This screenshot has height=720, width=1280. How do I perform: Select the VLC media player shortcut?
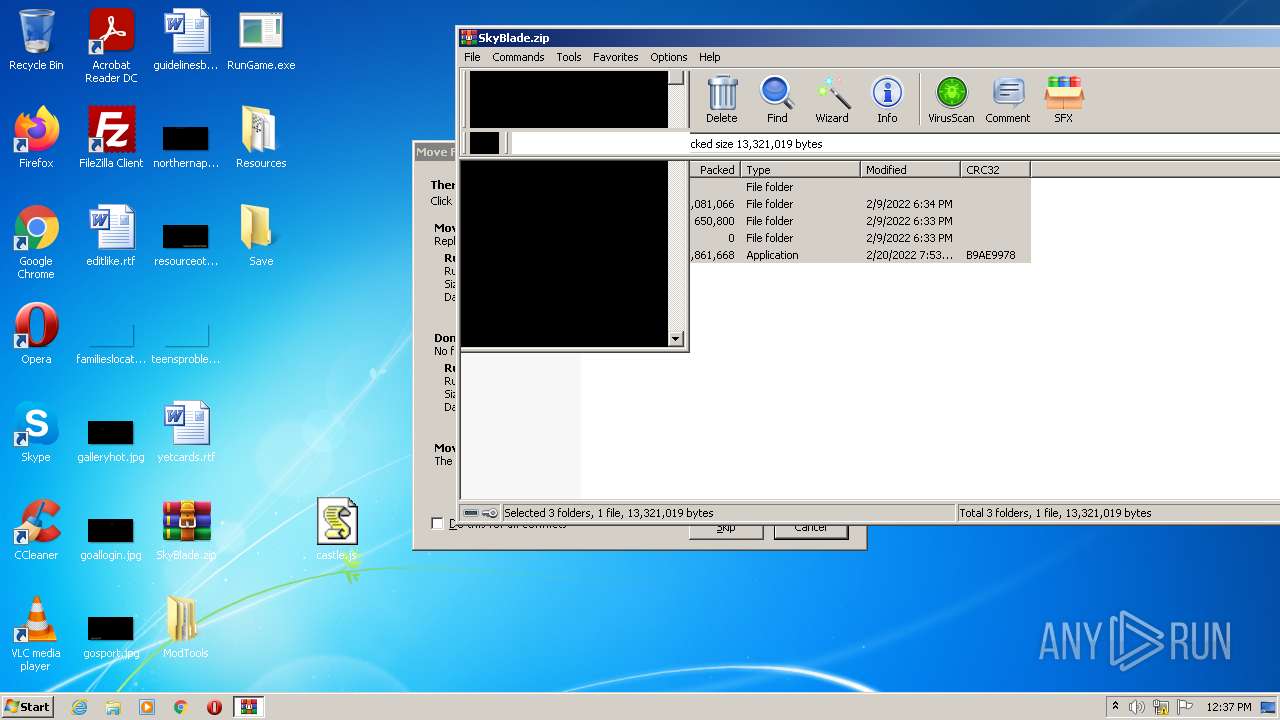tap(36, 635)
